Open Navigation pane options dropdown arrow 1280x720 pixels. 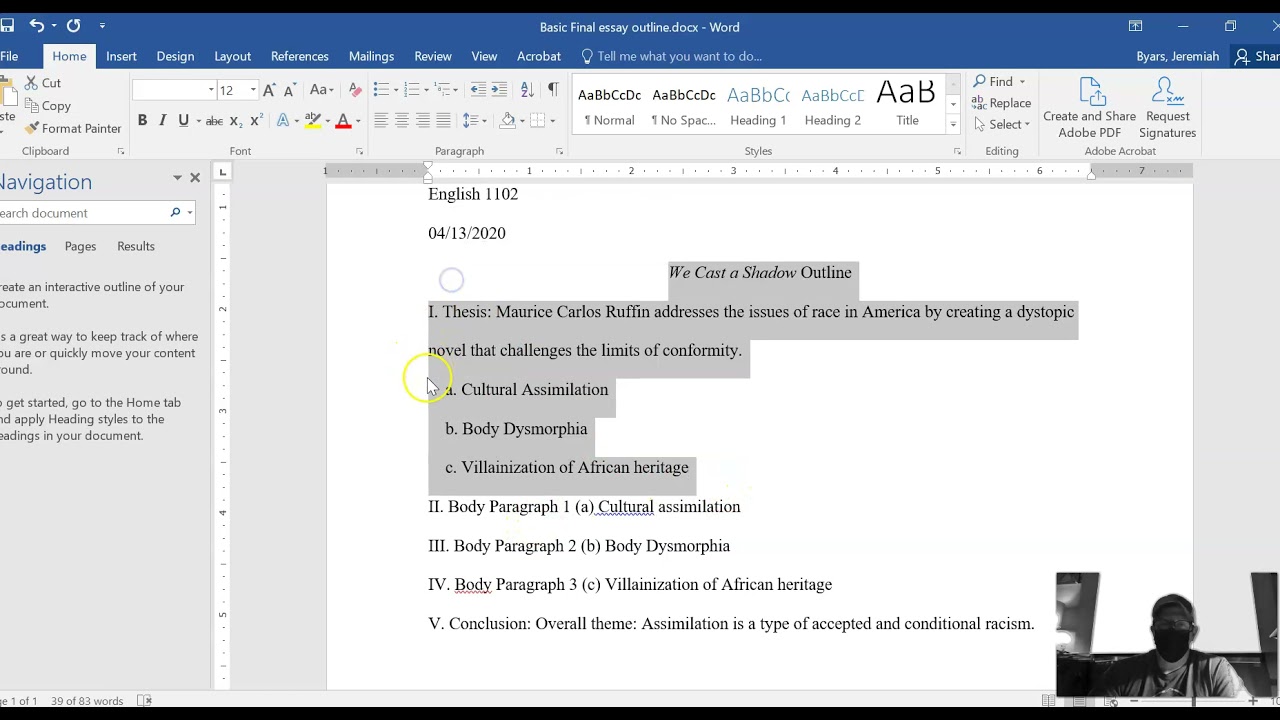[x=177, y=178]
